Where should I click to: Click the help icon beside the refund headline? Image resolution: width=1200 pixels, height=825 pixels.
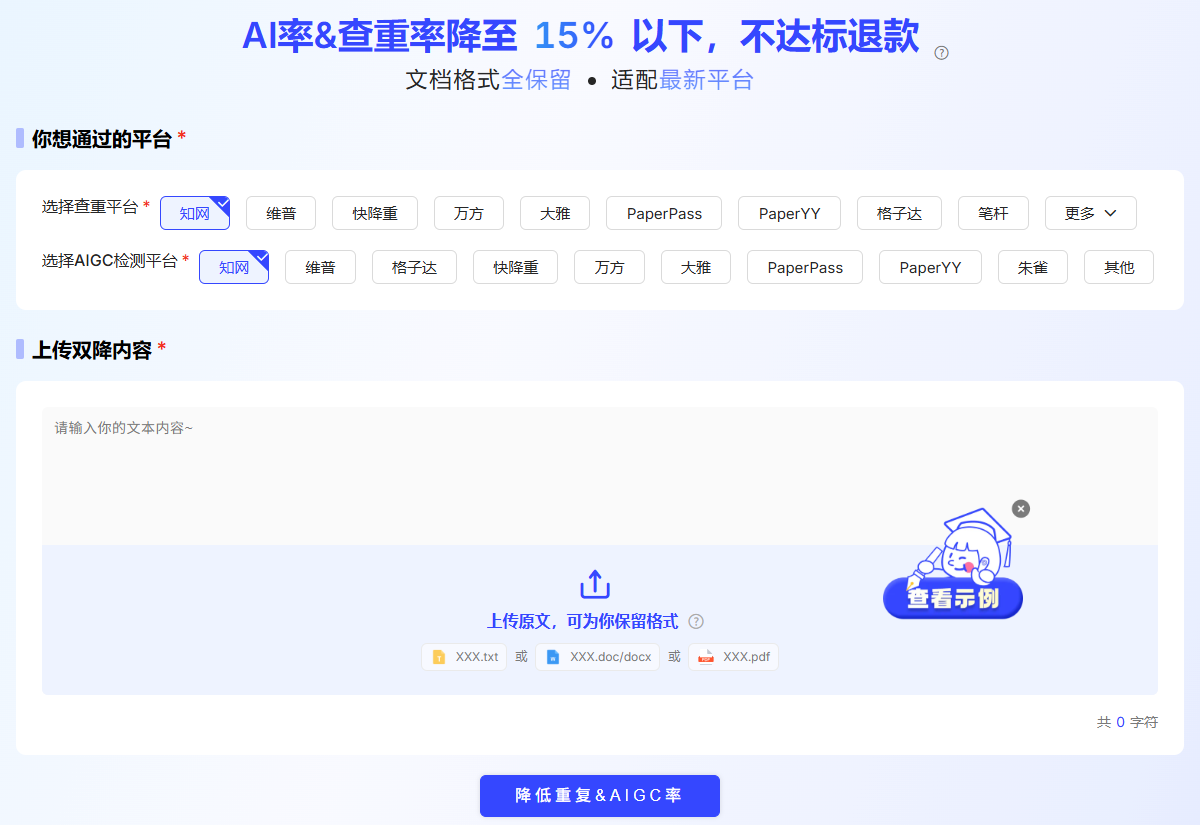pos(941,53)
